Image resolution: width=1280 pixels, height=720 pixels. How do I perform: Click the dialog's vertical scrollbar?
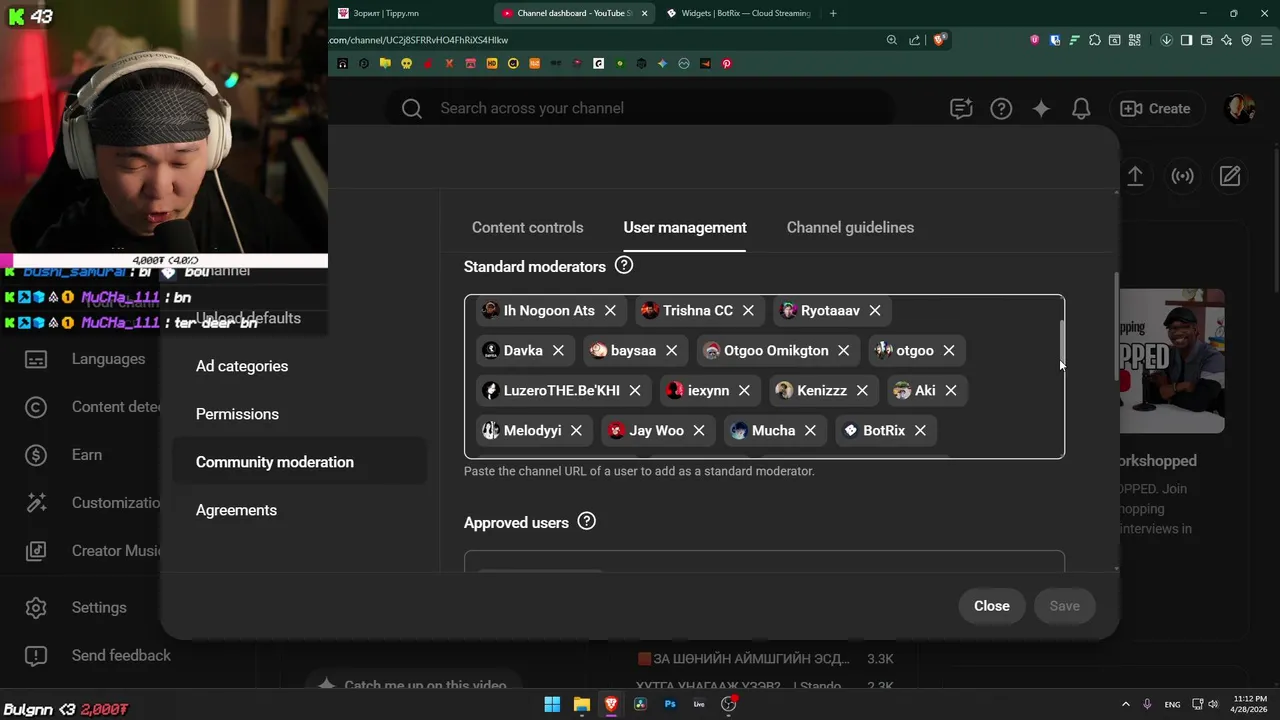pyautogui.click(x=1116, y=325)
